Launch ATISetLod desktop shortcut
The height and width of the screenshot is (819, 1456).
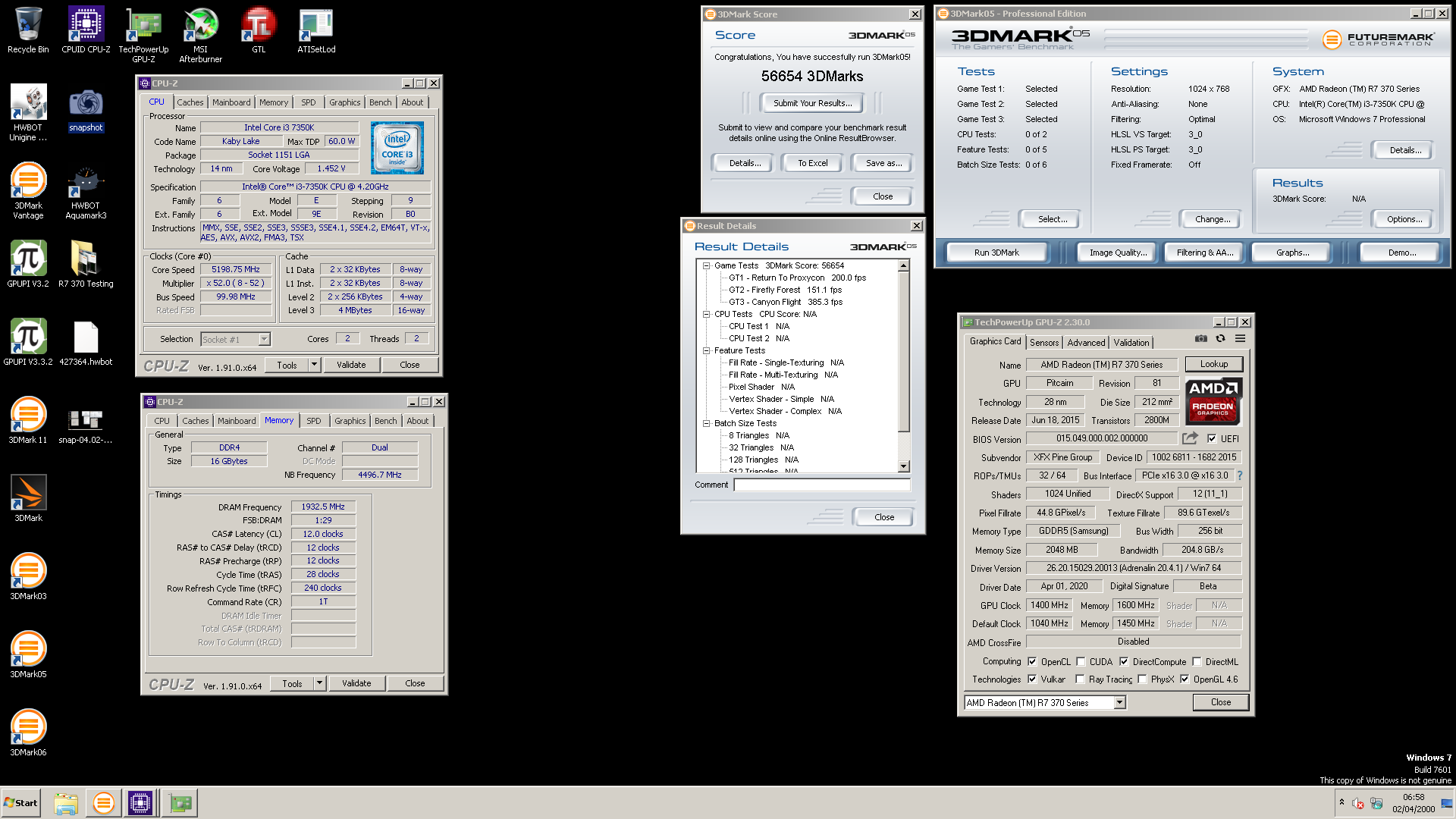click(x=316, y=30)
